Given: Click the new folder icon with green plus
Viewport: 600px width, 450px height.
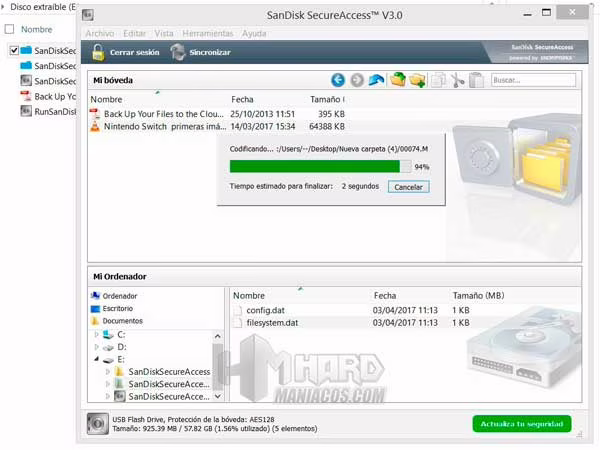Looking at the screenshot, I should pyautogui.click(x=417, y=80).
